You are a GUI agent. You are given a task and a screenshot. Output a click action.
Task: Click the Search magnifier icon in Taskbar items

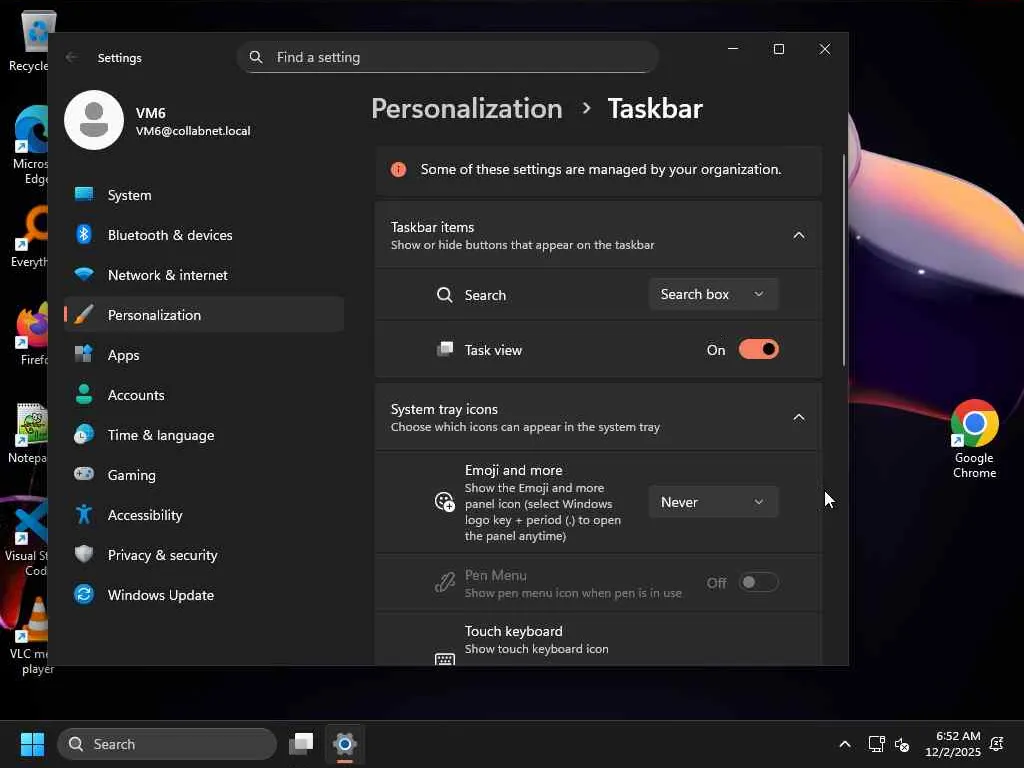click(x=445, y=295)
